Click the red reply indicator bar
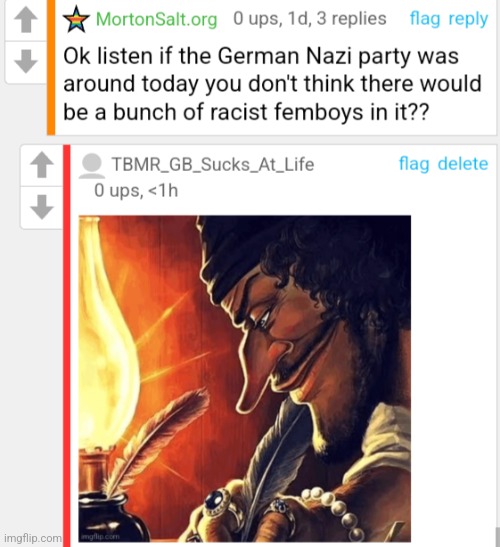 click(x=67, y=346)
